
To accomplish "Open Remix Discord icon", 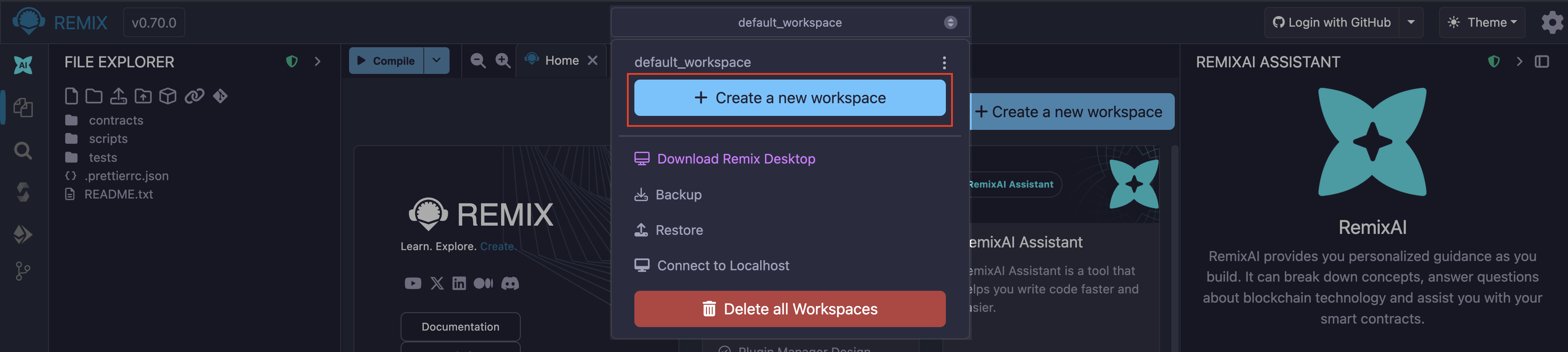I will point(510,284).
